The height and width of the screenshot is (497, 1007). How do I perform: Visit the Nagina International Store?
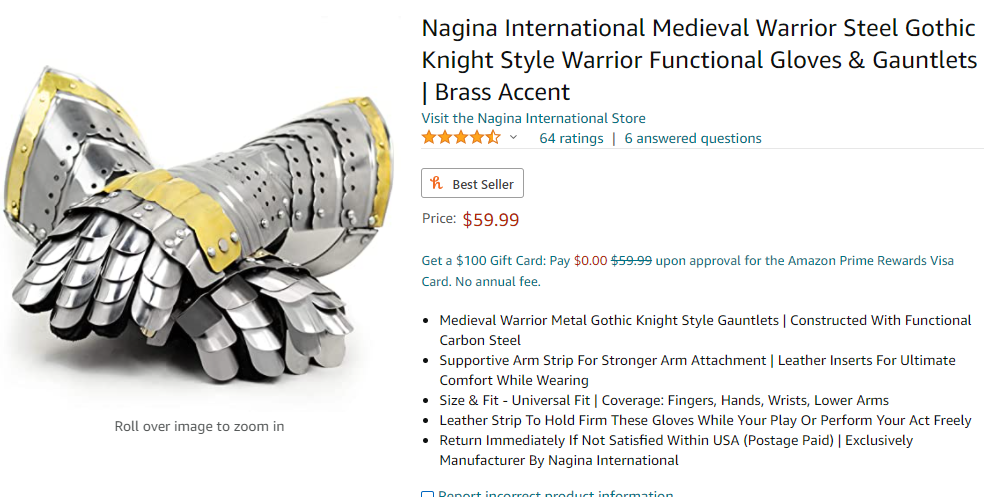tap(533, 118)
